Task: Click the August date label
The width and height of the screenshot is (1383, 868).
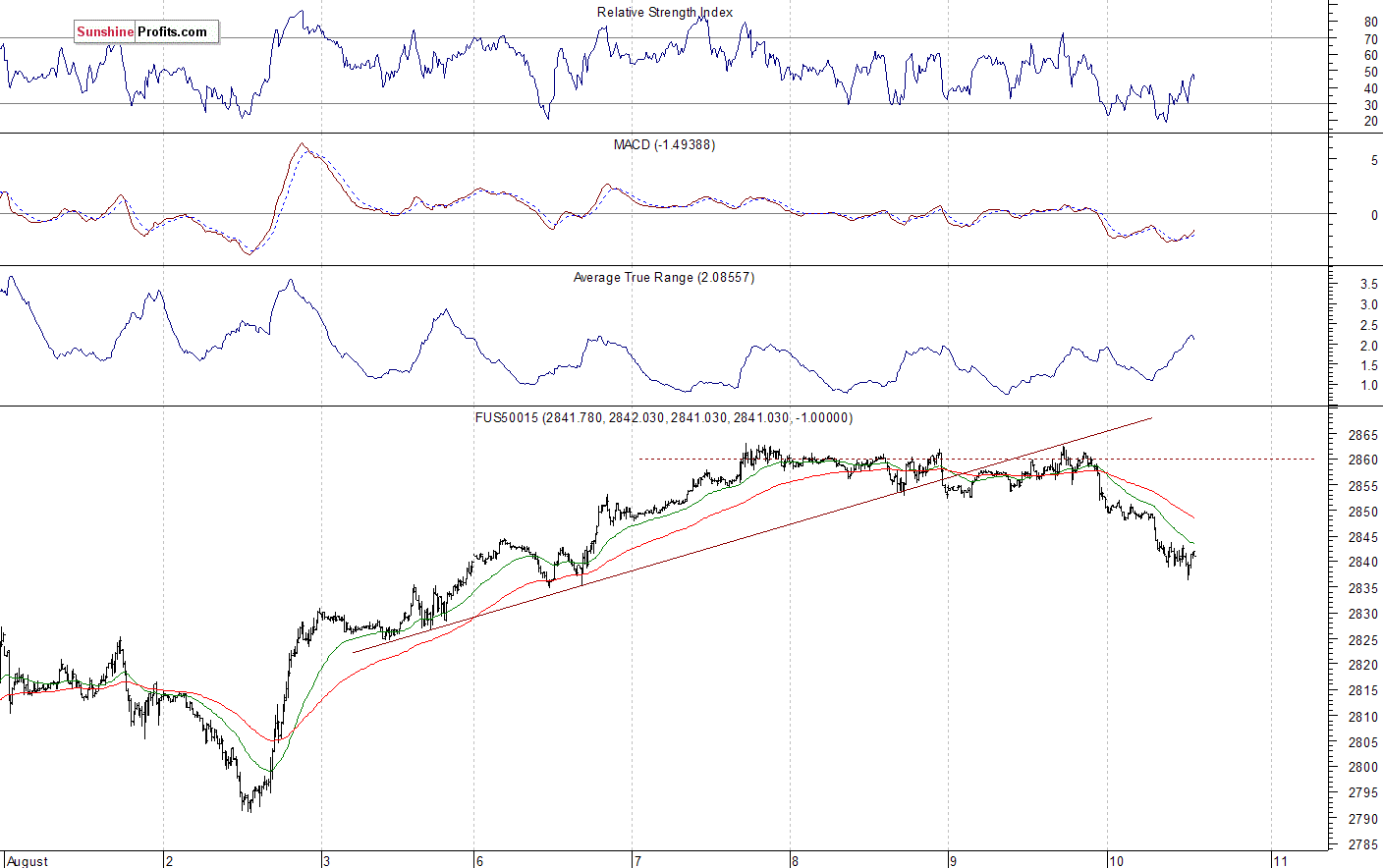Action: [28, 861]
